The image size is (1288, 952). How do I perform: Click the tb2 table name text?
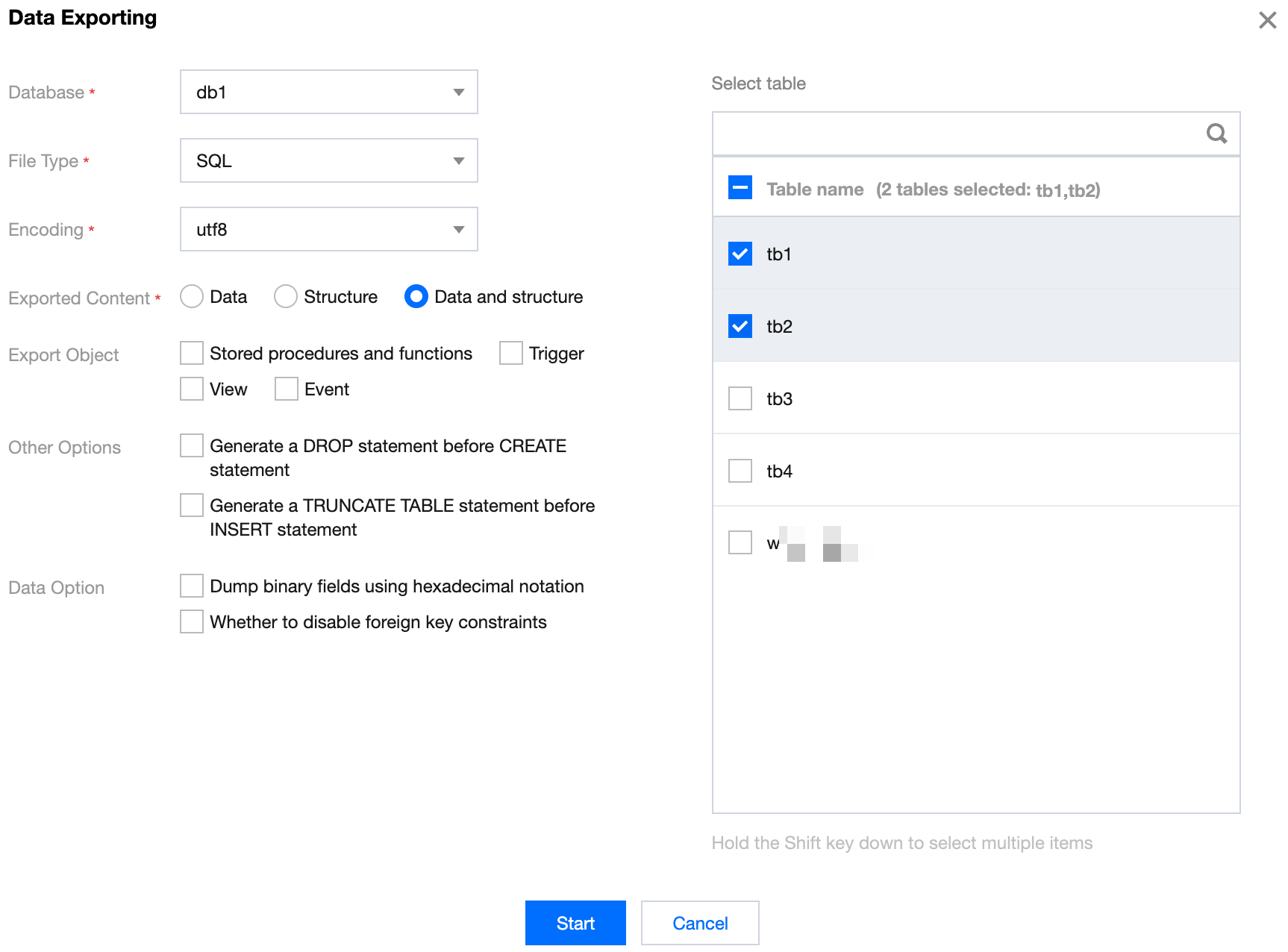click(779, 327)
